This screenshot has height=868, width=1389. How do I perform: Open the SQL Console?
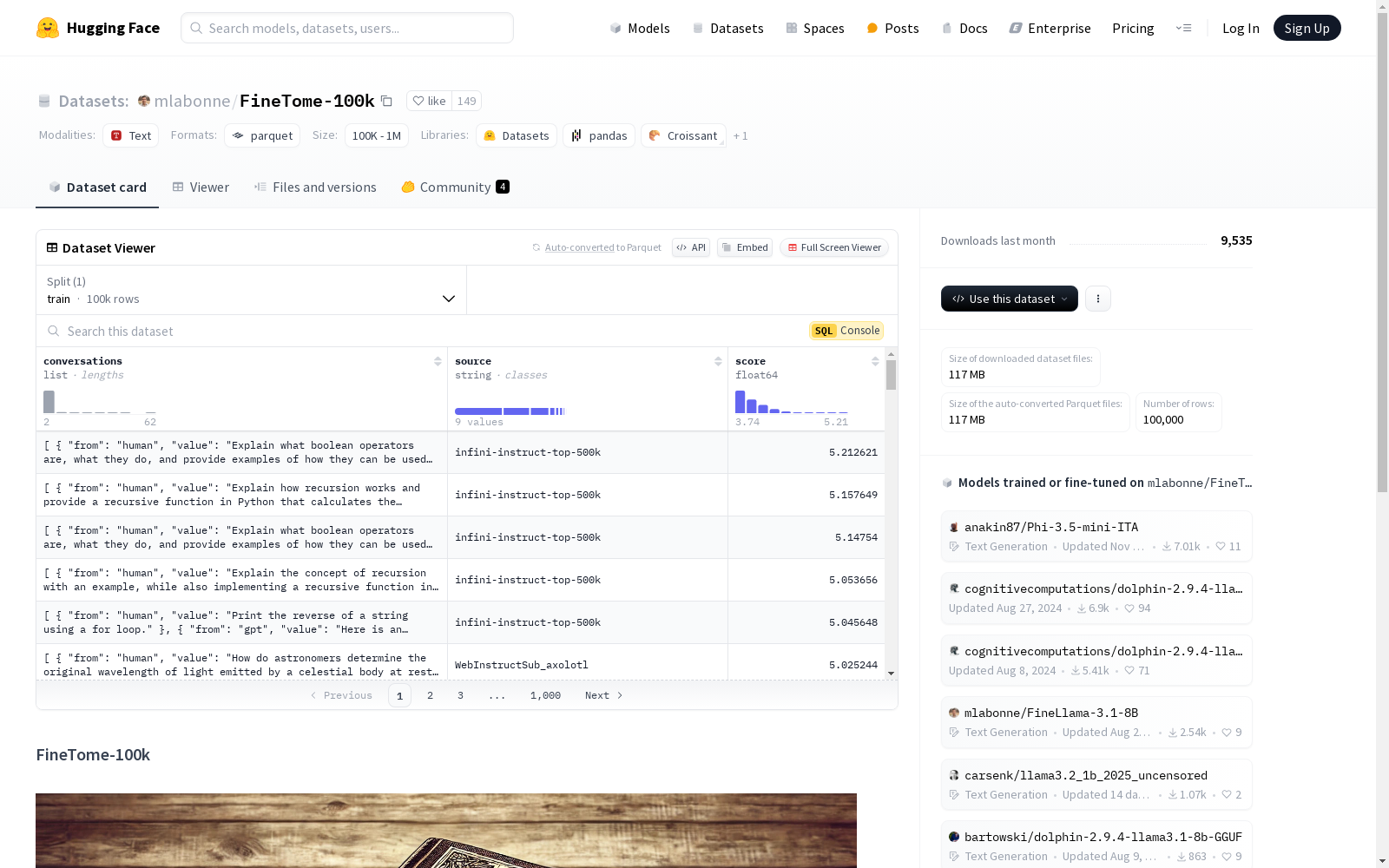click(846, 331)
